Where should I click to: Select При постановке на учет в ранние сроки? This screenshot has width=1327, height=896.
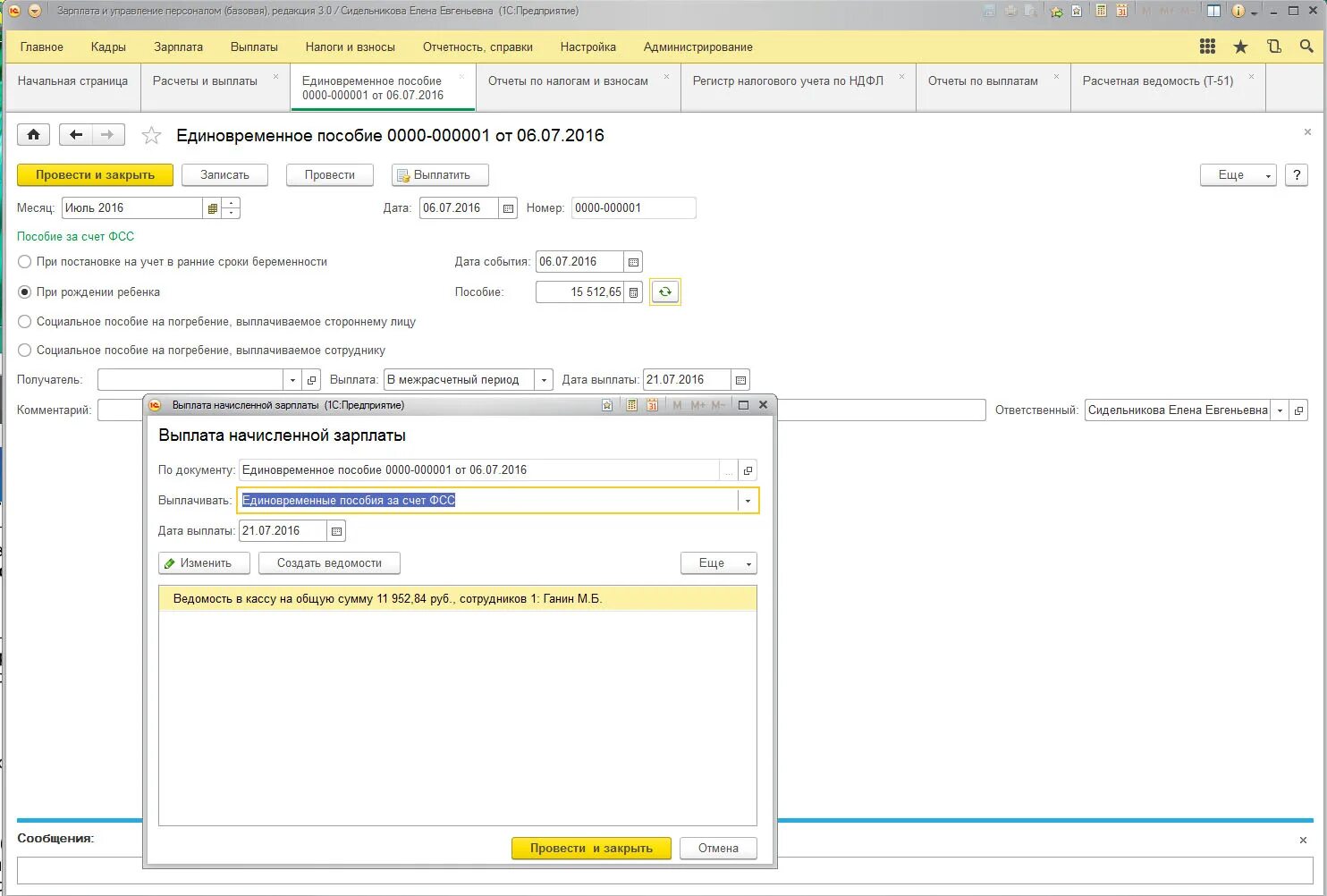(x=25, y=262)
